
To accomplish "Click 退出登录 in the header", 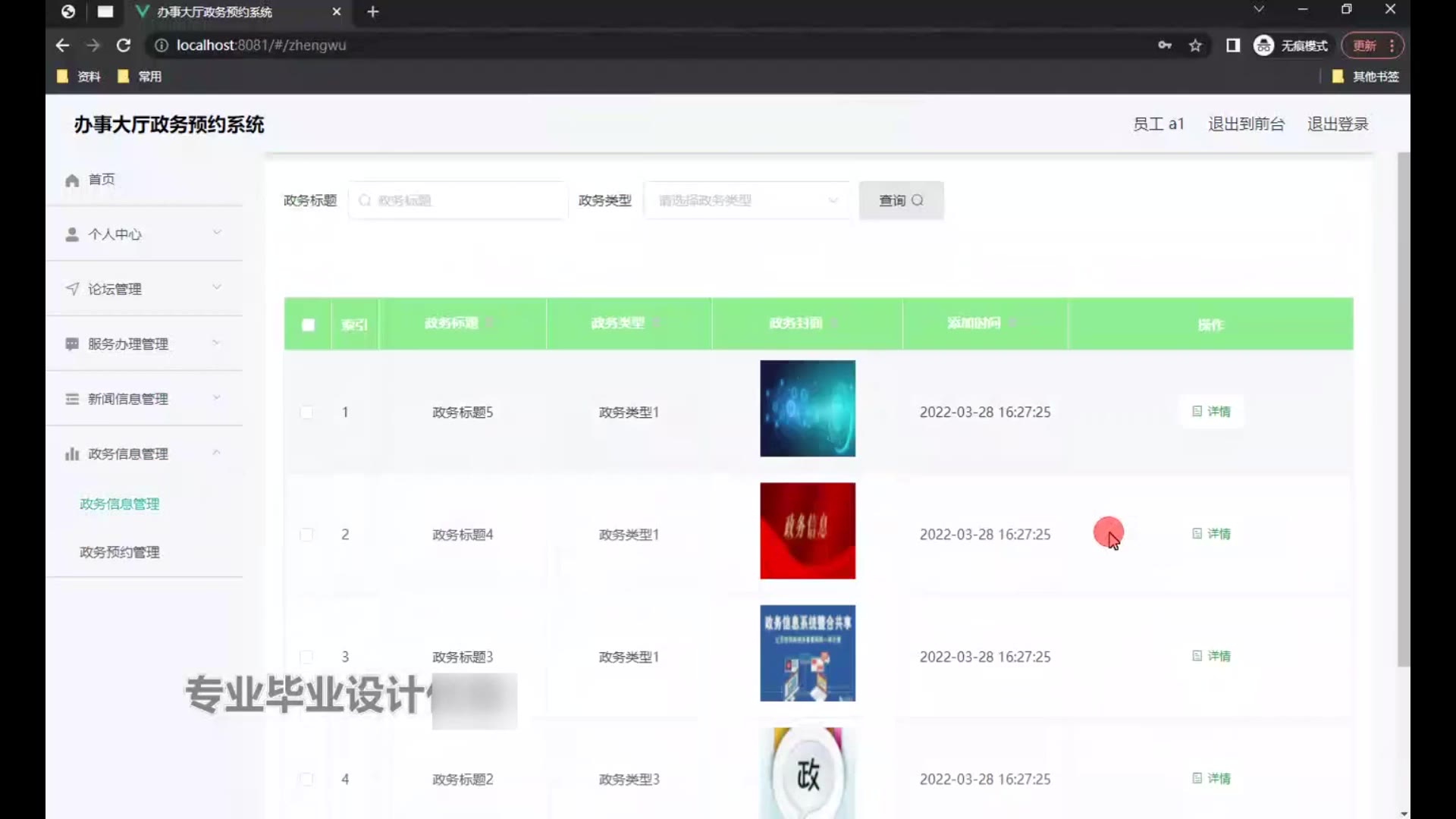I will click(1338, 124).
